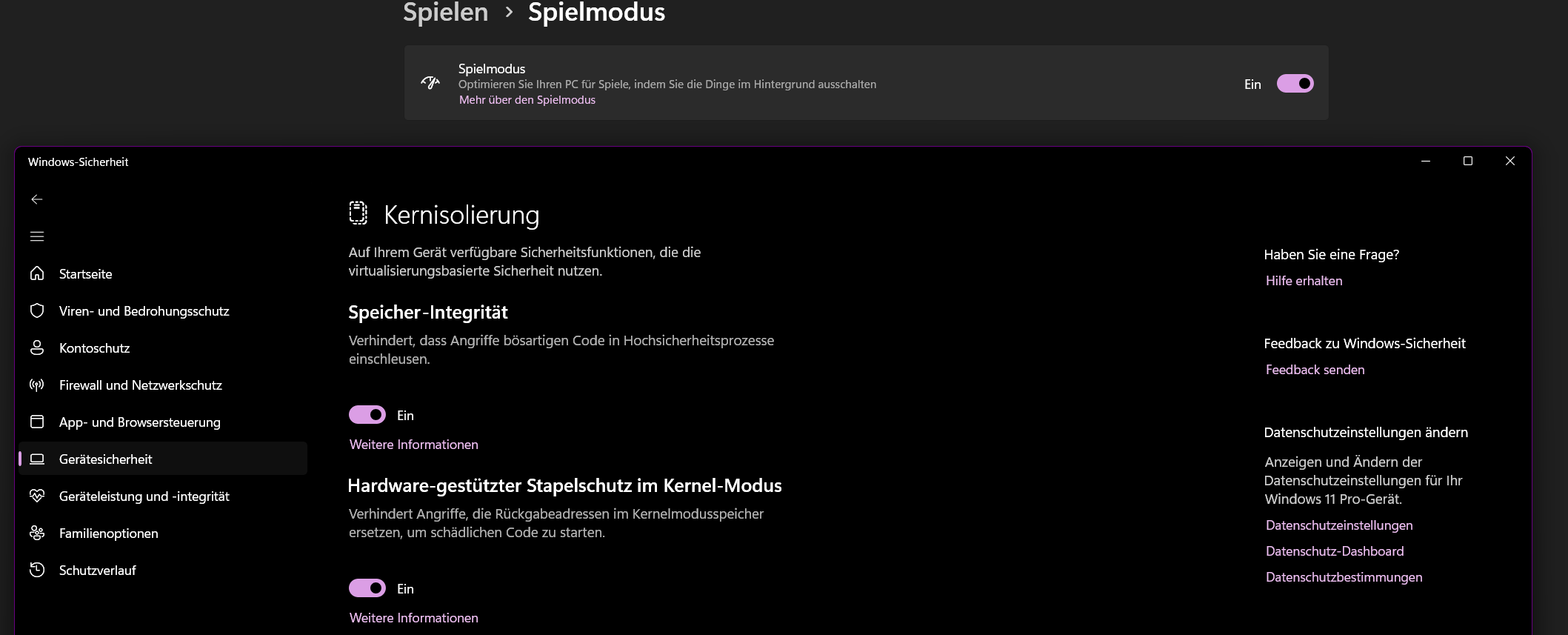Select Gerätesicherheit in the sidebar
The image size is (1568, 635).
click(x=163, y=459)
